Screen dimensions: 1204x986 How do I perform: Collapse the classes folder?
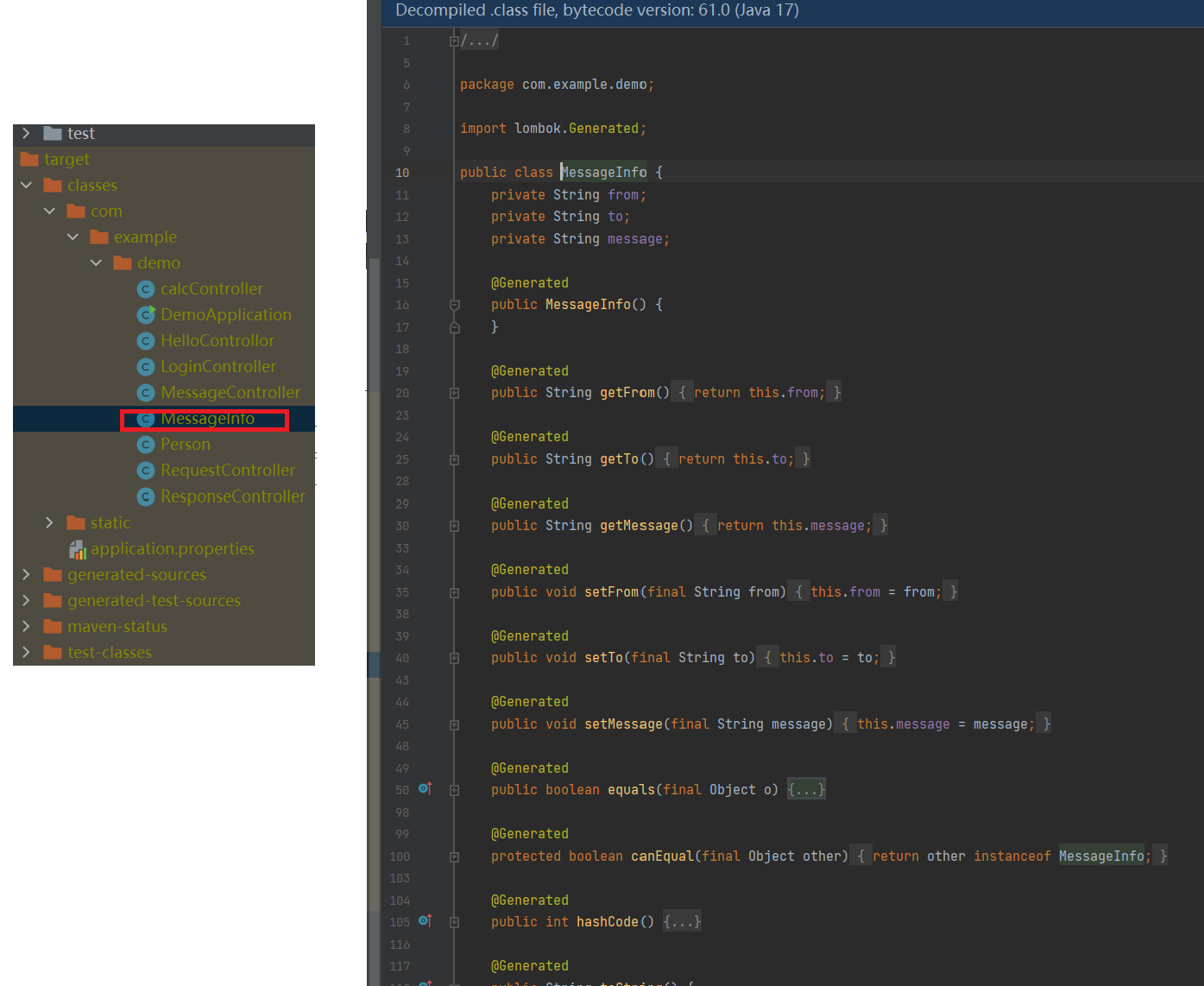[26, 185]
